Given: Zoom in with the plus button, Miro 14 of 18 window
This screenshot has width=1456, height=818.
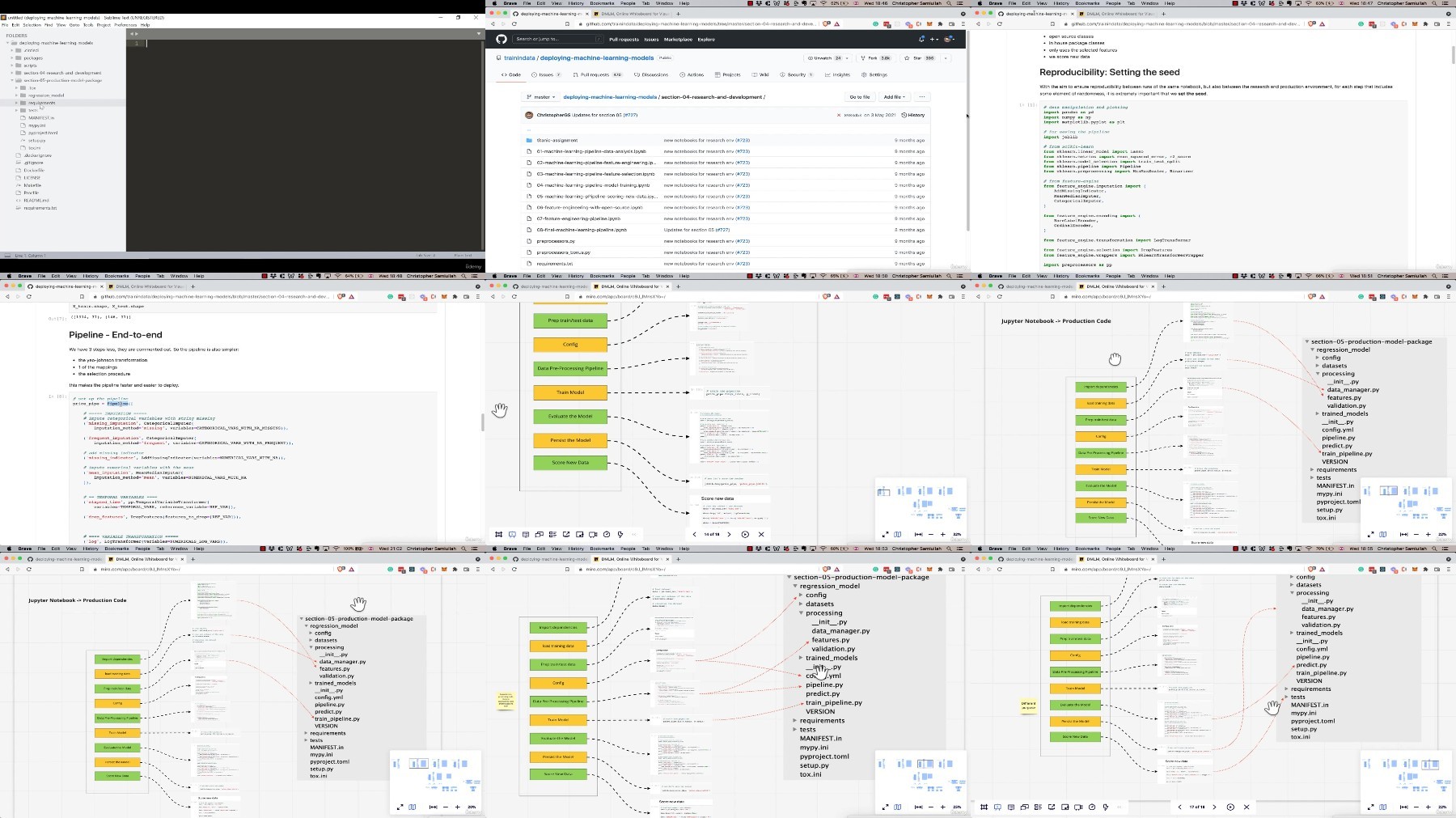Looking at the screenshot, I should (942, 534).
